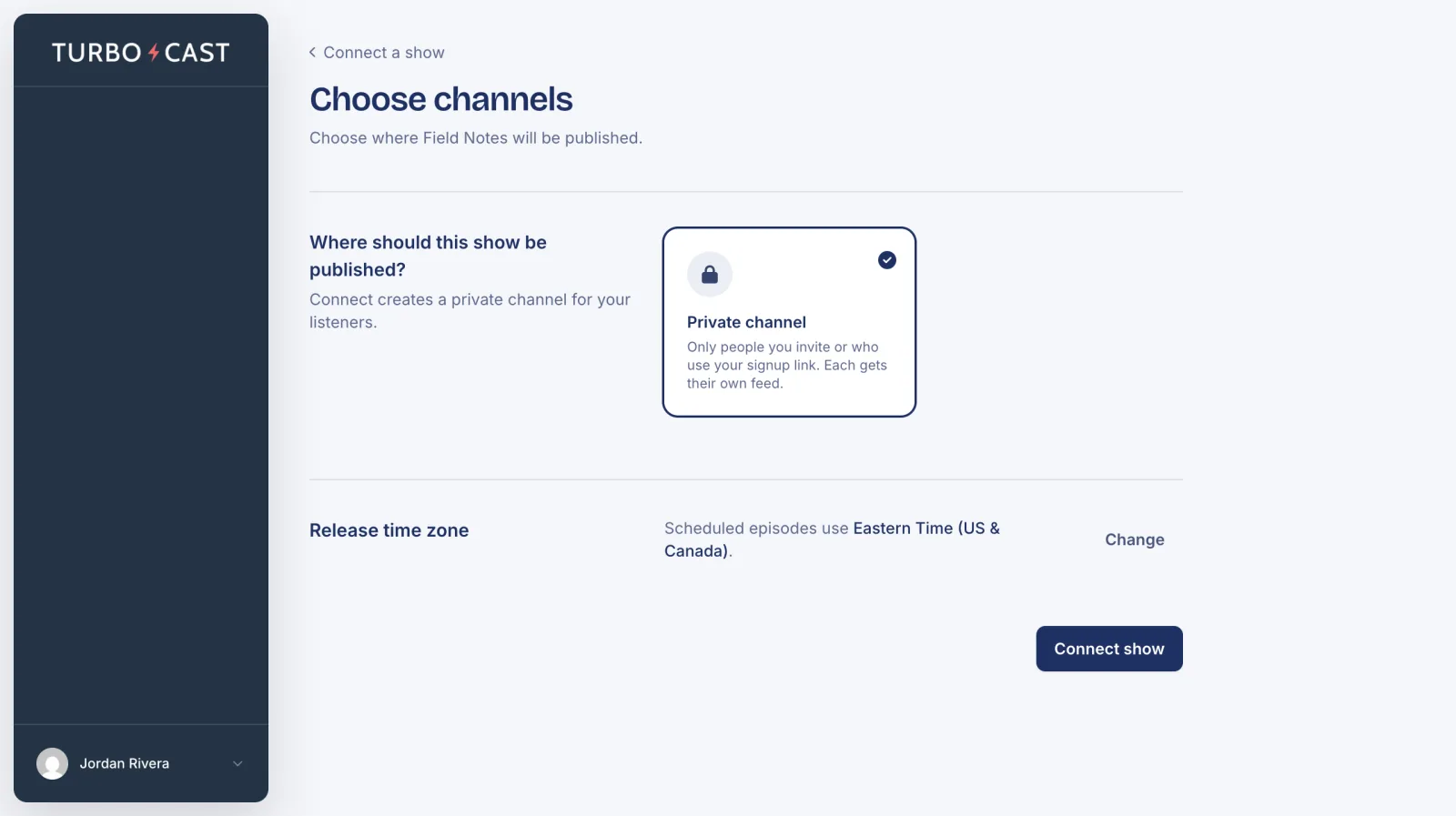Change the release time zone
This screenshot has height=816, width=1456.
point(1134,539)
